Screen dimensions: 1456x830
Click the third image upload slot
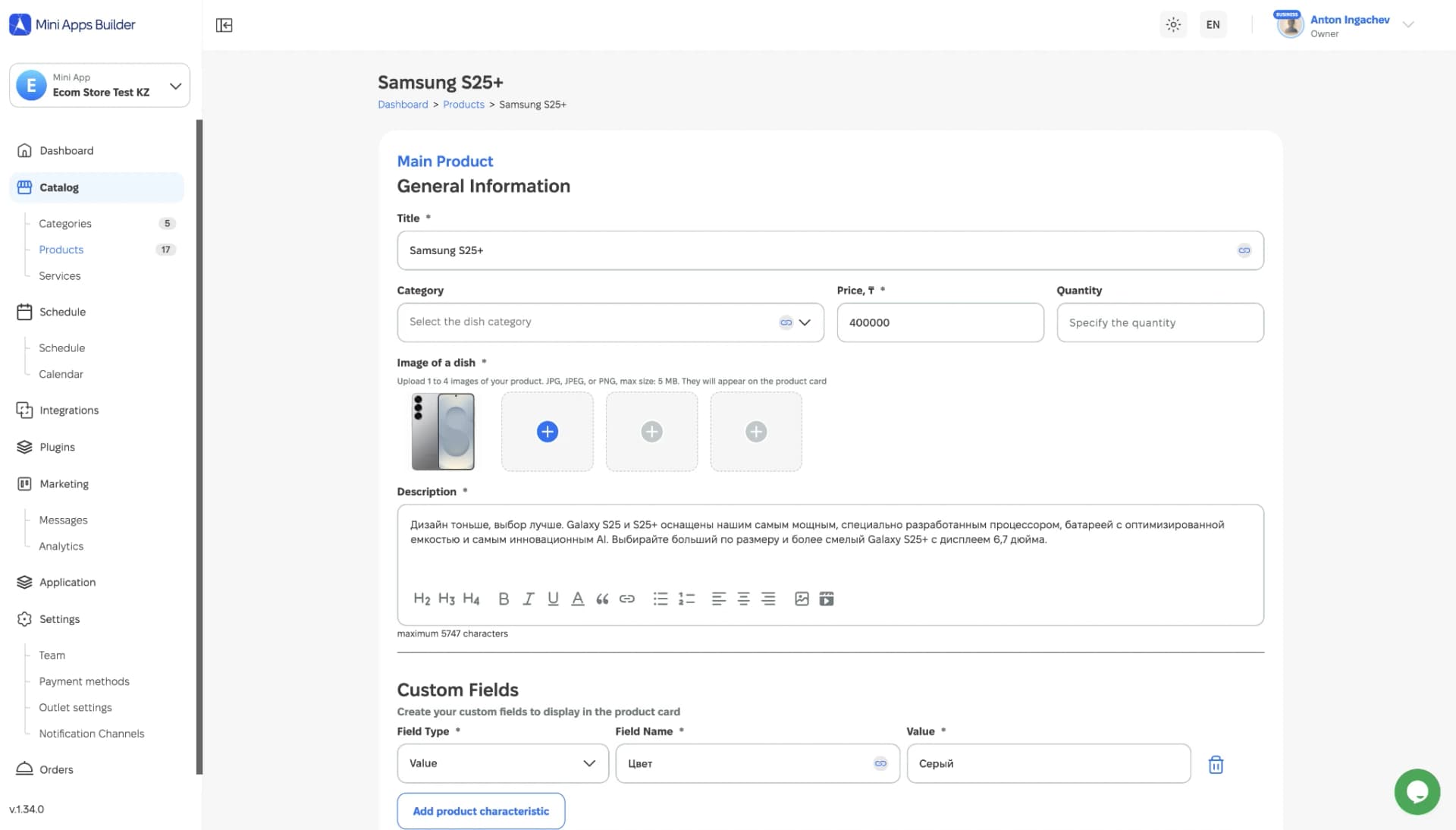coord(652,432)
